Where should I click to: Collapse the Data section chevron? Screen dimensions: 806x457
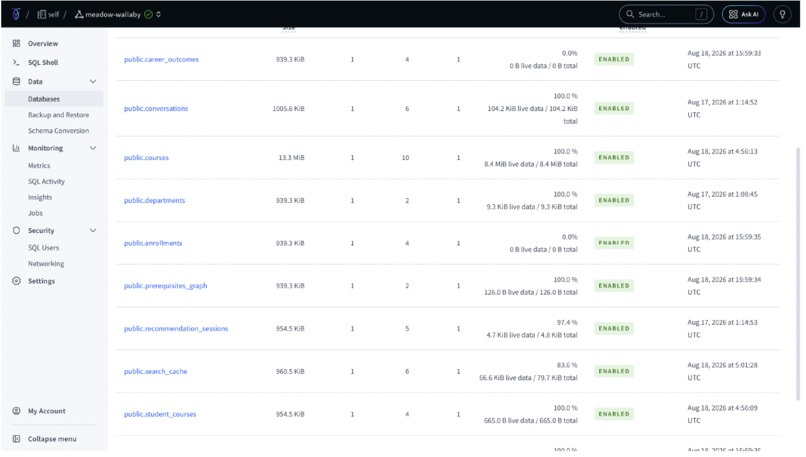tap(93, 81)
